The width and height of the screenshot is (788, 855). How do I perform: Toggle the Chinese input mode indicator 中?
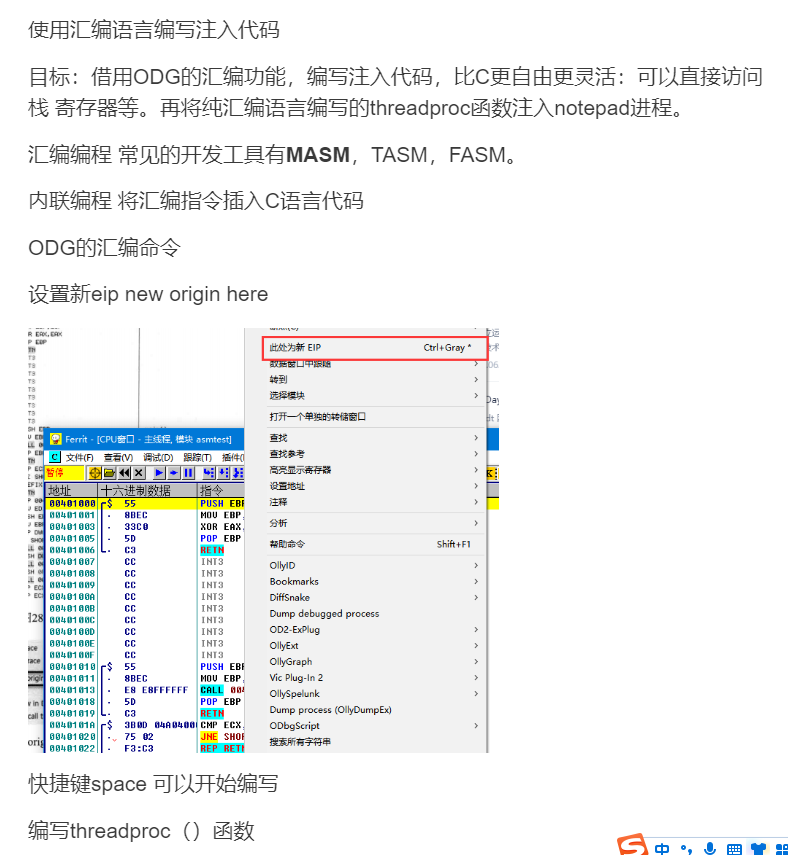coord(662,848)
